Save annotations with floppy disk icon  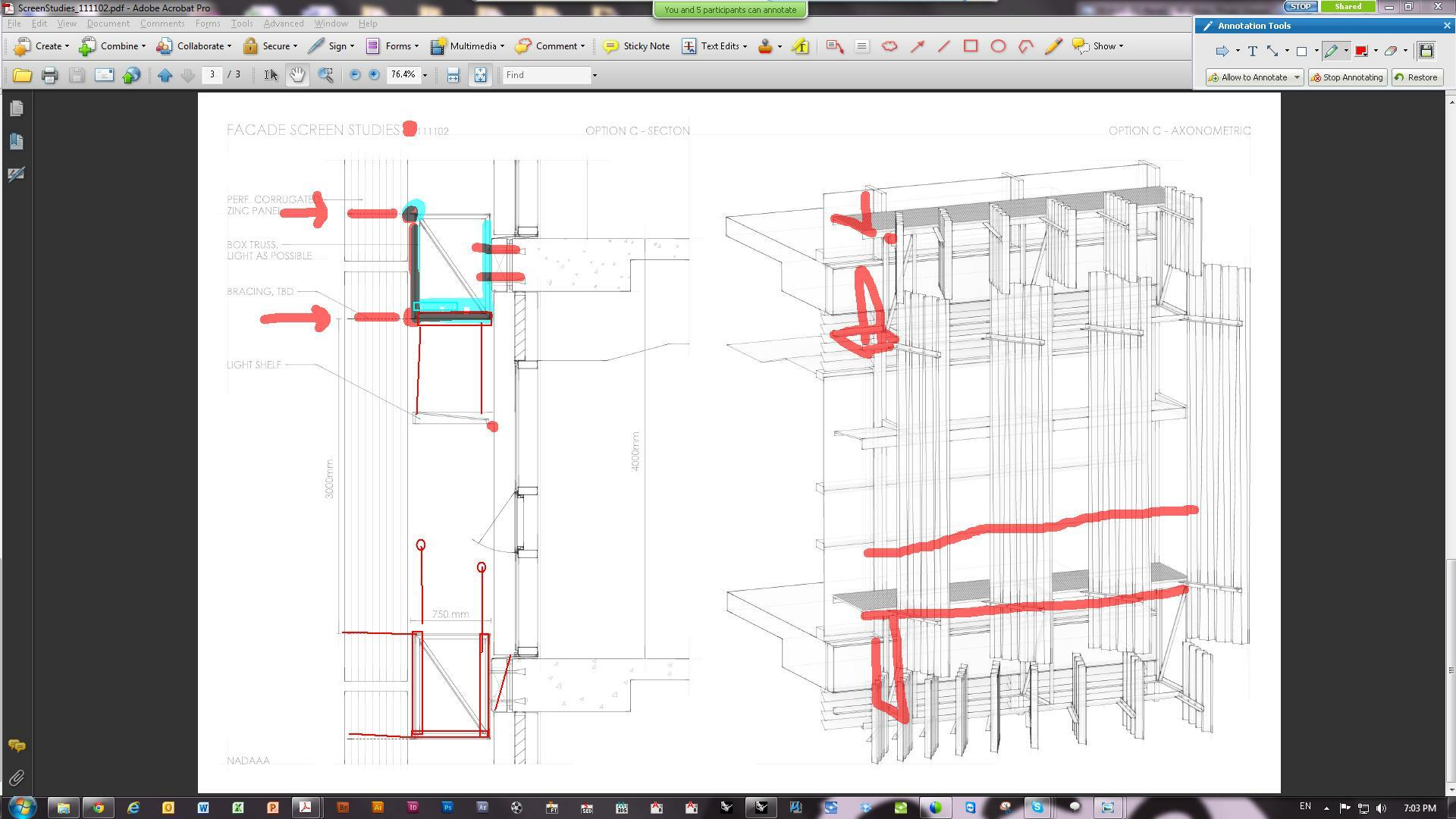coord(1426,51)
